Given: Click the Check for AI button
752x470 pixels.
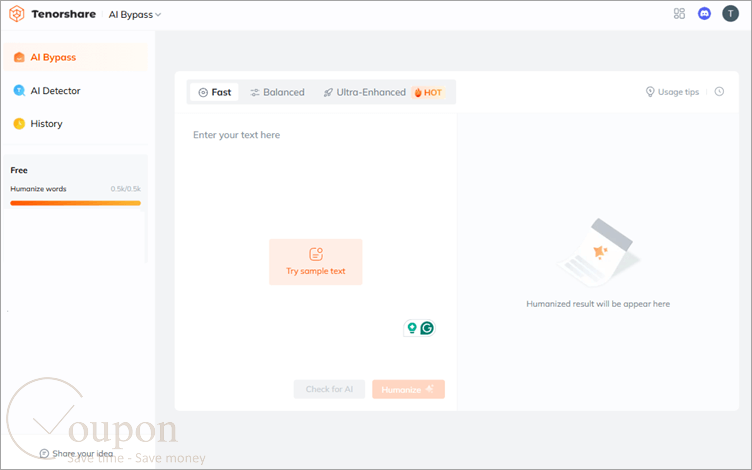Looking at the screenshot, I should pos(329,389).
